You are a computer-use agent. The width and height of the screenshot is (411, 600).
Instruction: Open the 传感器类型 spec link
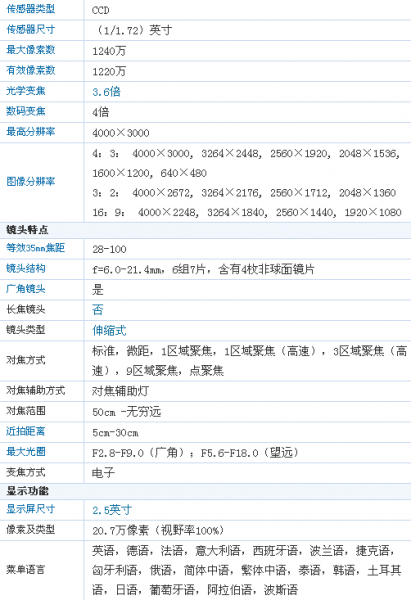[31, 9]
